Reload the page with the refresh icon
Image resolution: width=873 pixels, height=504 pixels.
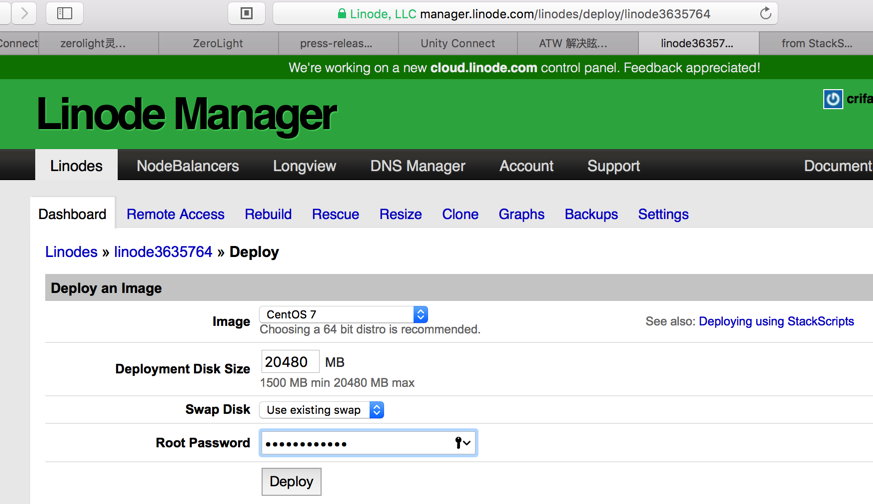pyautogui.click(x=765, y=14)
